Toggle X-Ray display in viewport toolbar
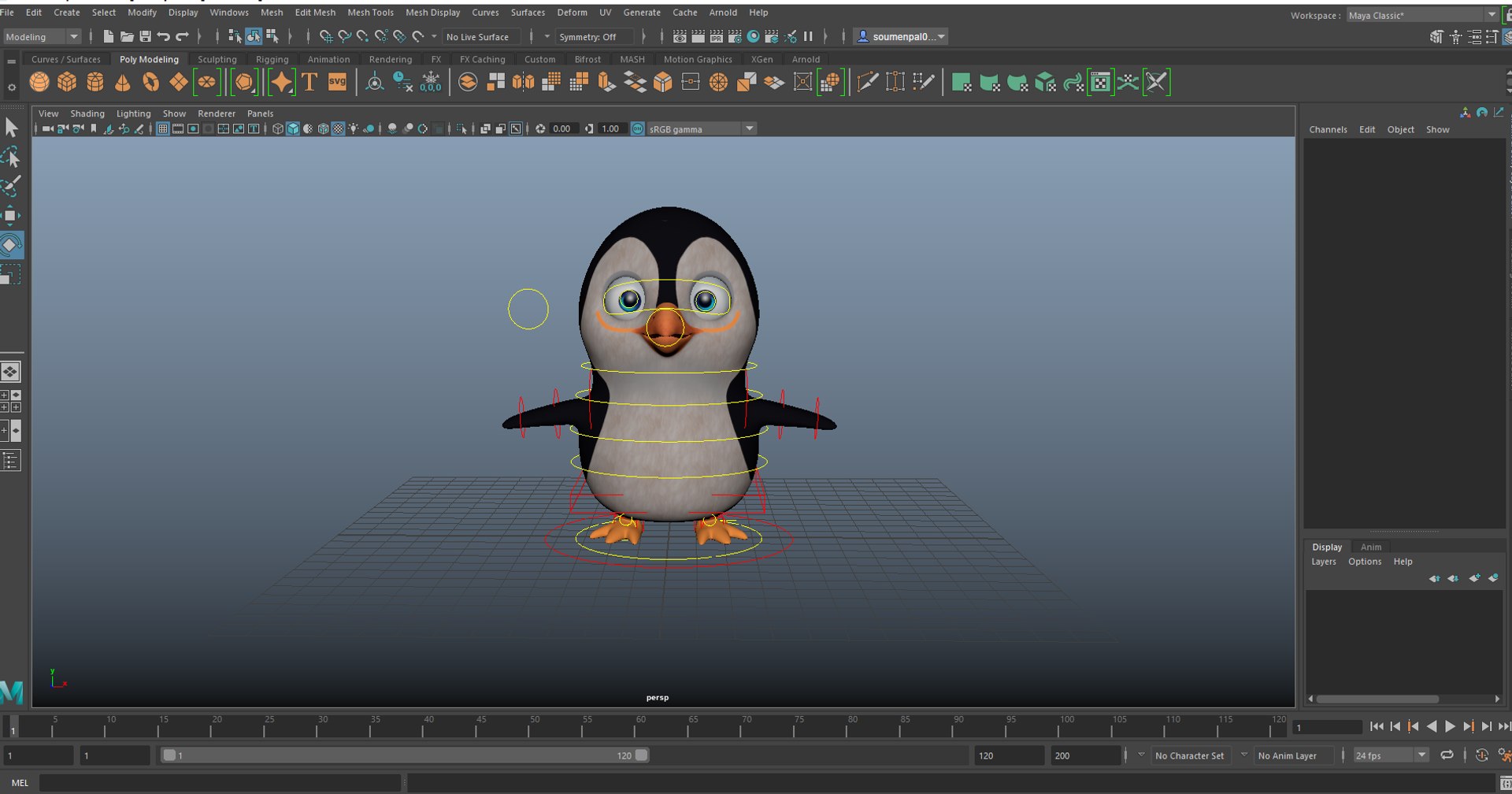This screenshot has width=1512, height=794. point(485,128)
